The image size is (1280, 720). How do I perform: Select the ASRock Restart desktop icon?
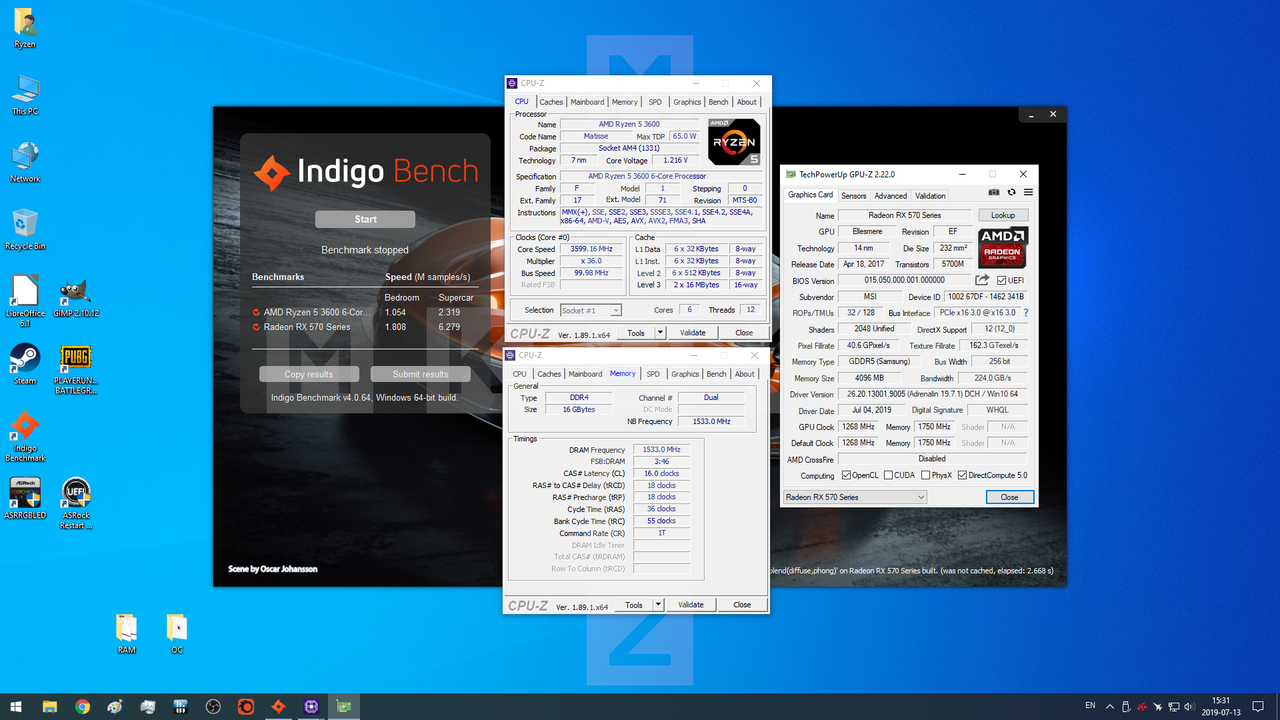(76, 503)
